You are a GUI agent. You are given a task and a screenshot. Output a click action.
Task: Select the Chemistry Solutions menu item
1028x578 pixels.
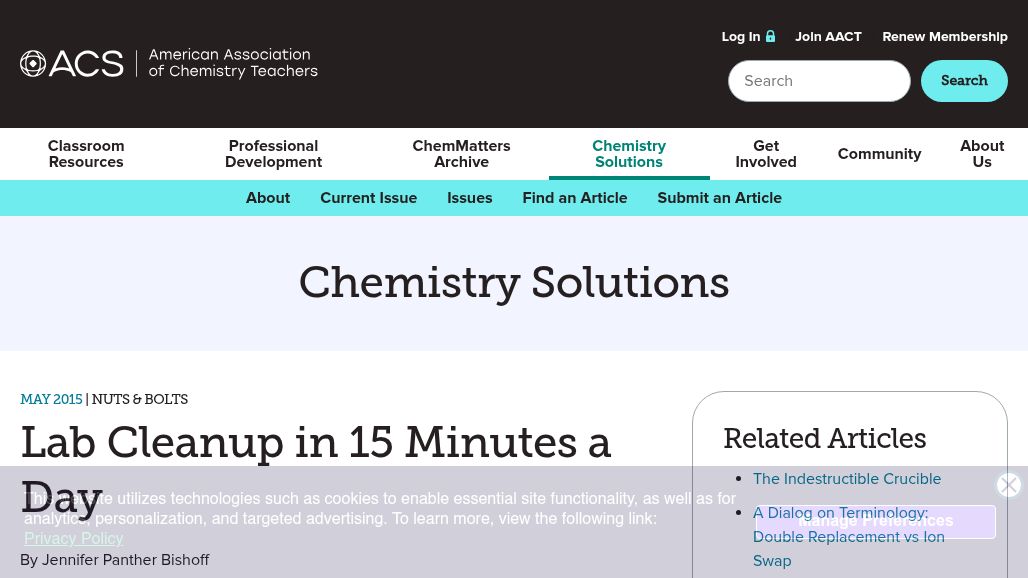click(x=629, y=154)
